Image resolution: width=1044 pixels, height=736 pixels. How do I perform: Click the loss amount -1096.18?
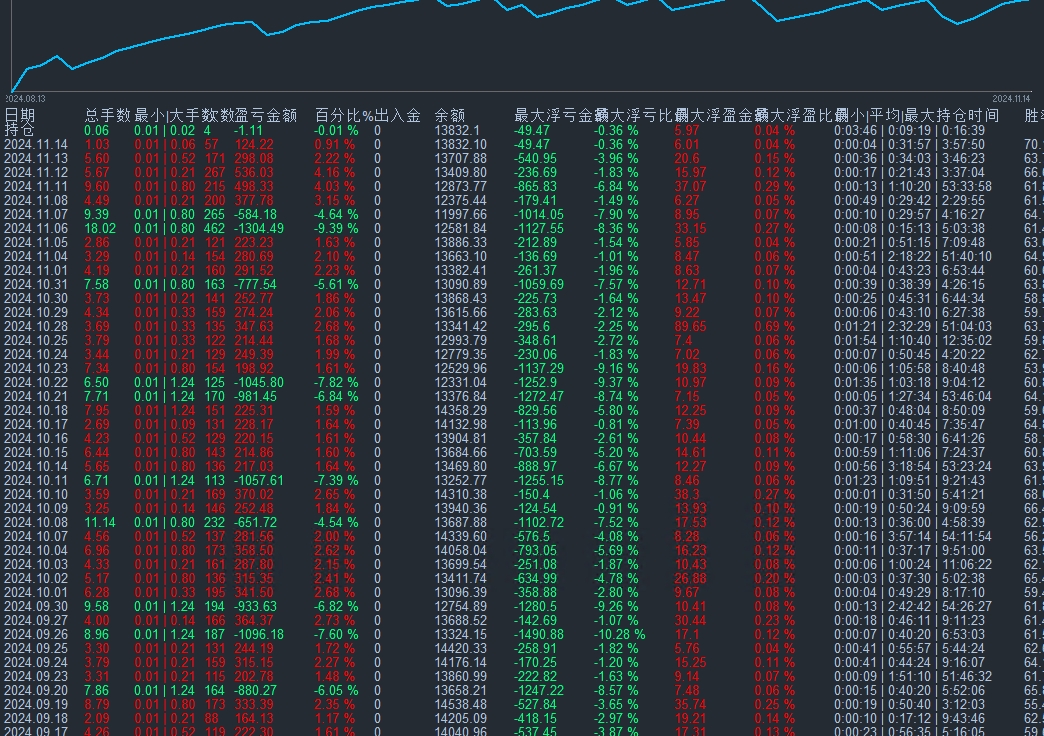click(259, 634)
